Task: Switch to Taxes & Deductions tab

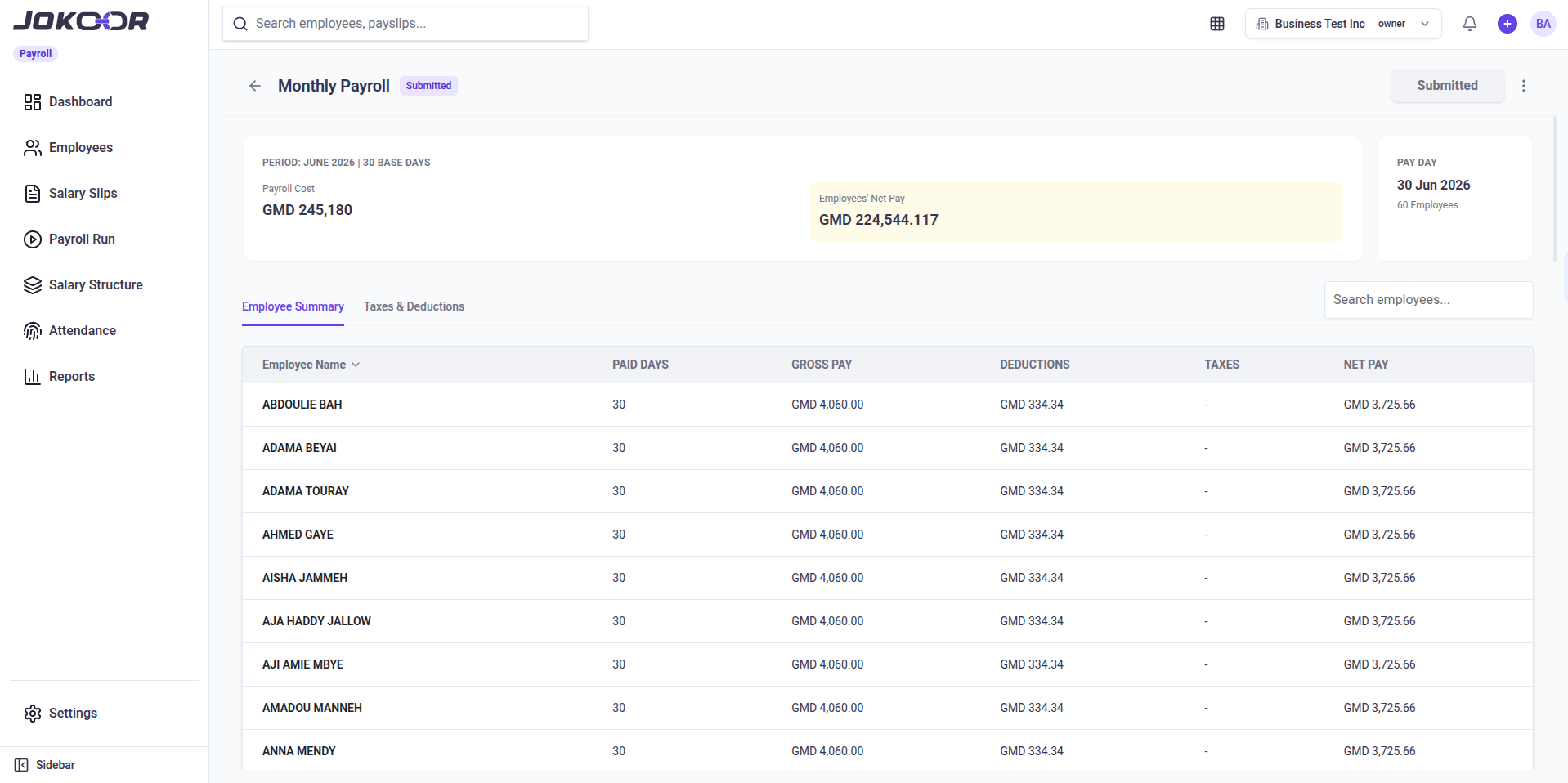Action: pyautogui.click(x=414, y=306)
